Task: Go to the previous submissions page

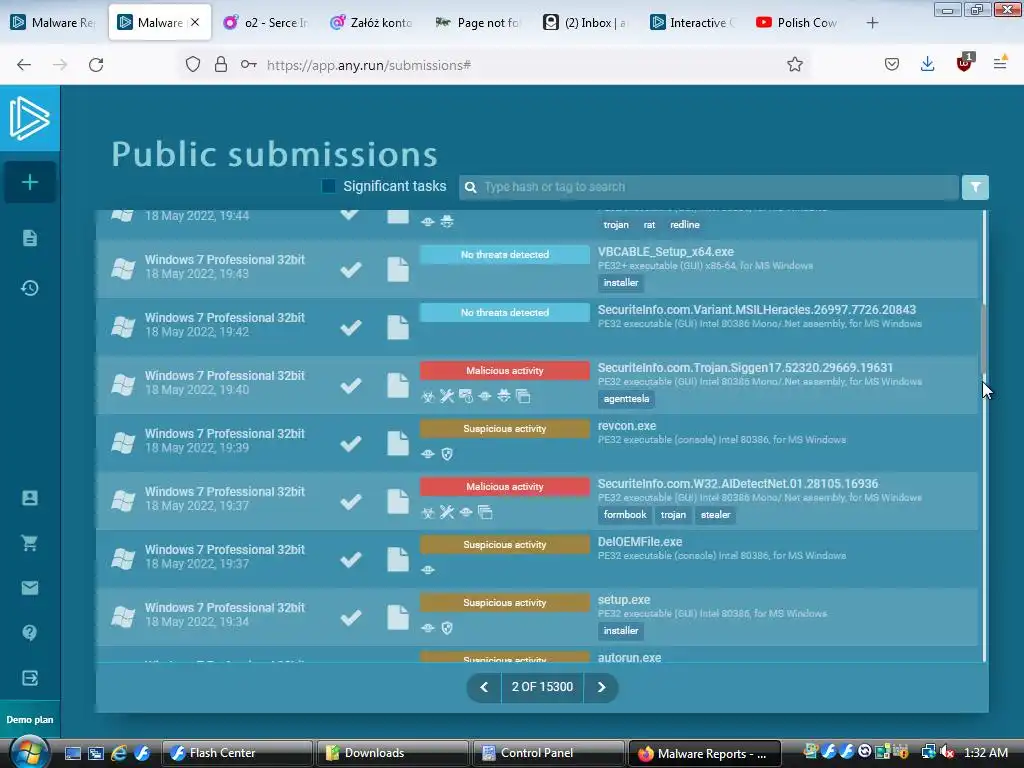Action: click(484, 687)
